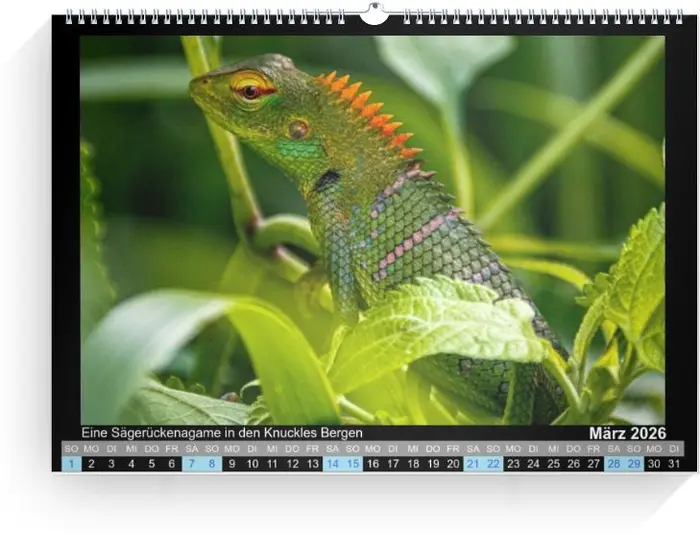This screenshot has height=535, width=700.
Task: Pick highlighted Saturday, day 21
Action: coord(473,464)
